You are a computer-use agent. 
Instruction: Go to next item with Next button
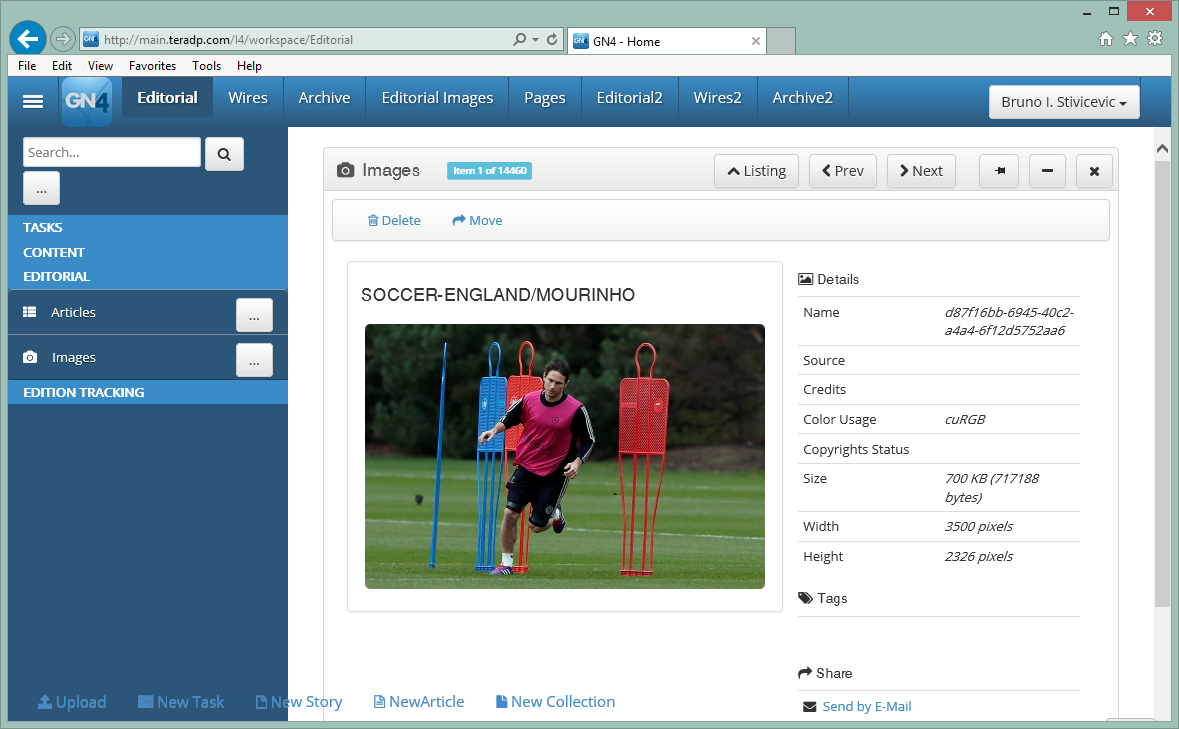pyautogui.click(x=921, y=171)
